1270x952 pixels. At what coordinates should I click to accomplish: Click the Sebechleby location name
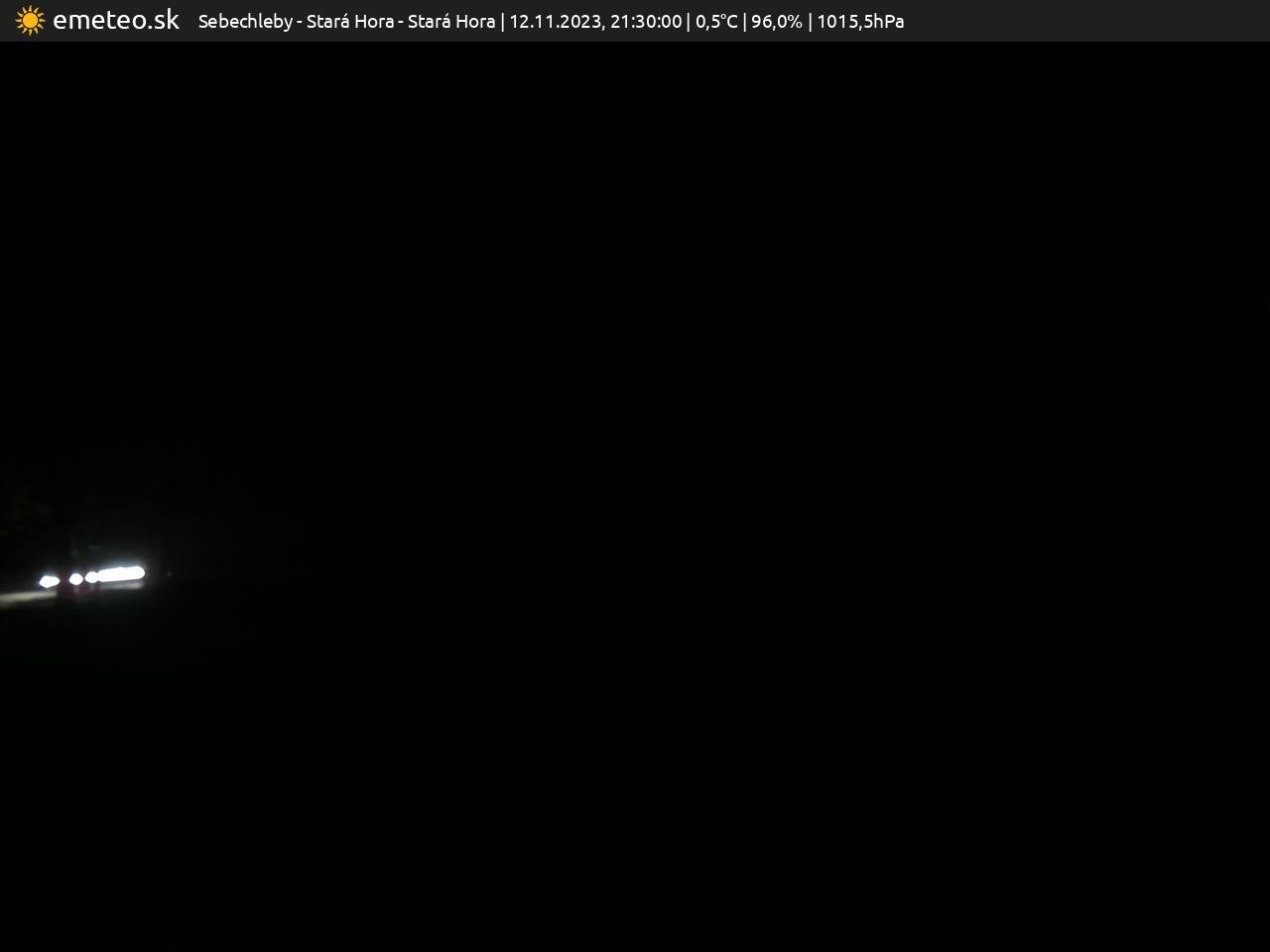point(245,21)
